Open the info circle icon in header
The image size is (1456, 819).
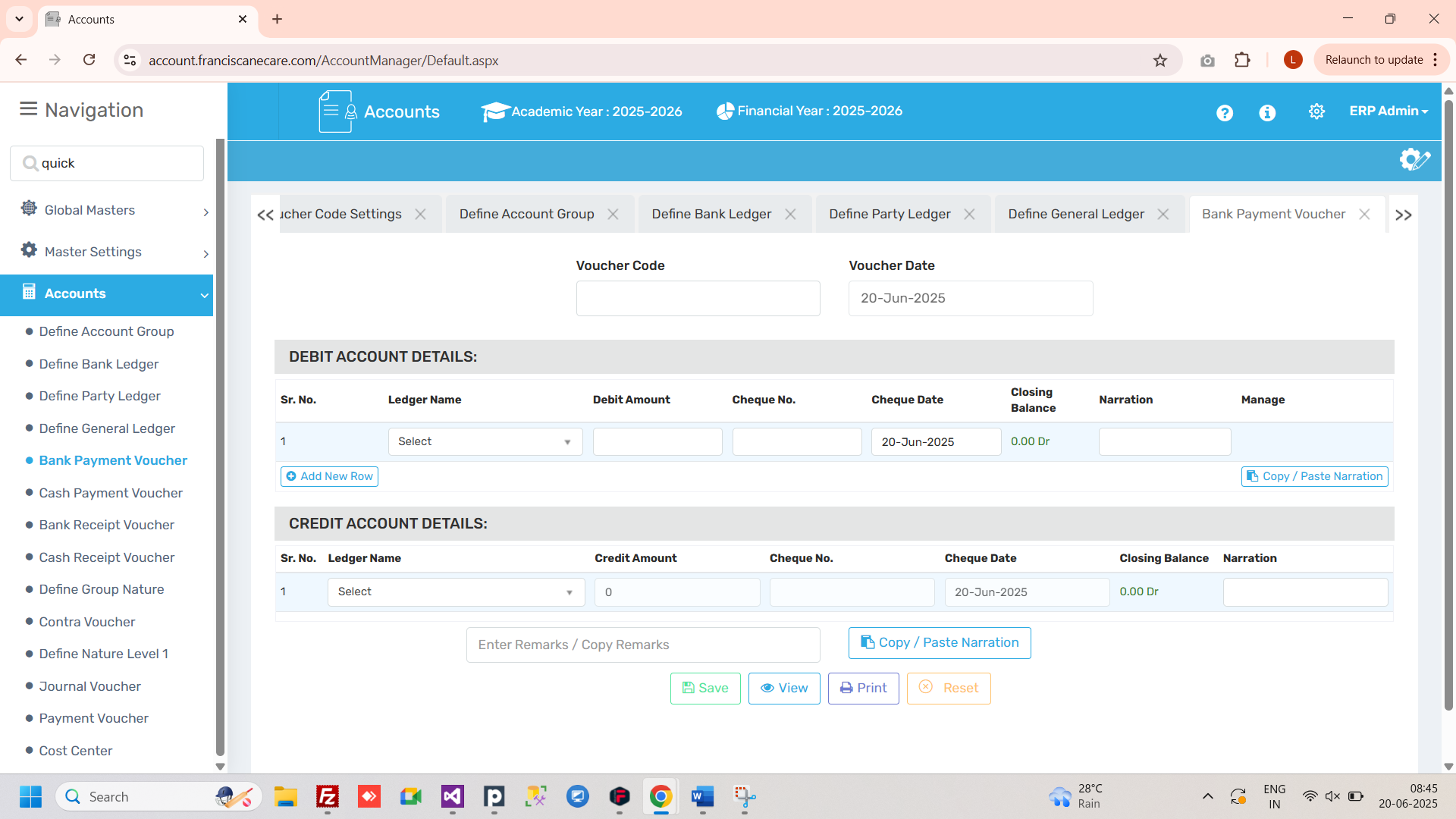click(x=1267, y=112)
